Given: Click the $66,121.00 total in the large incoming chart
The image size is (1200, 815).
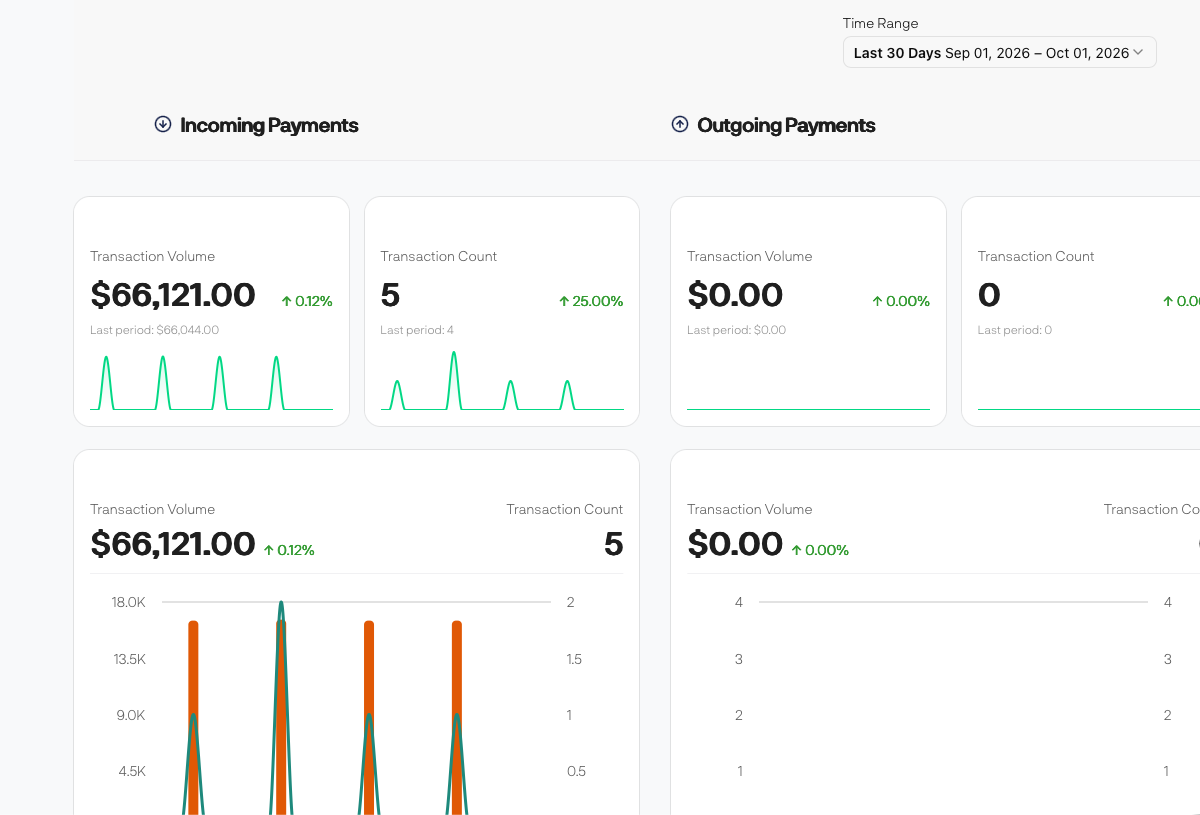Looking at the screenshot, I should click(x=173, y=544).
